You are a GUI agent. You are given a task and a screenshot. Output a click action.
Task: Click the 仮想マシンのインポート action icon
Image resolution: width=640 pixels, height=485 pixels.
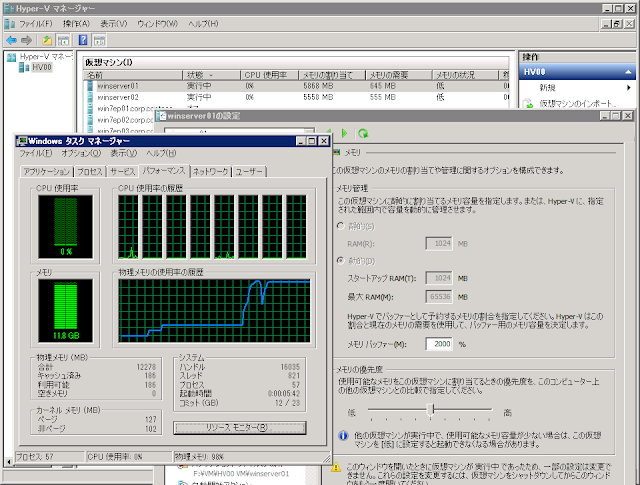click(529, 103)
